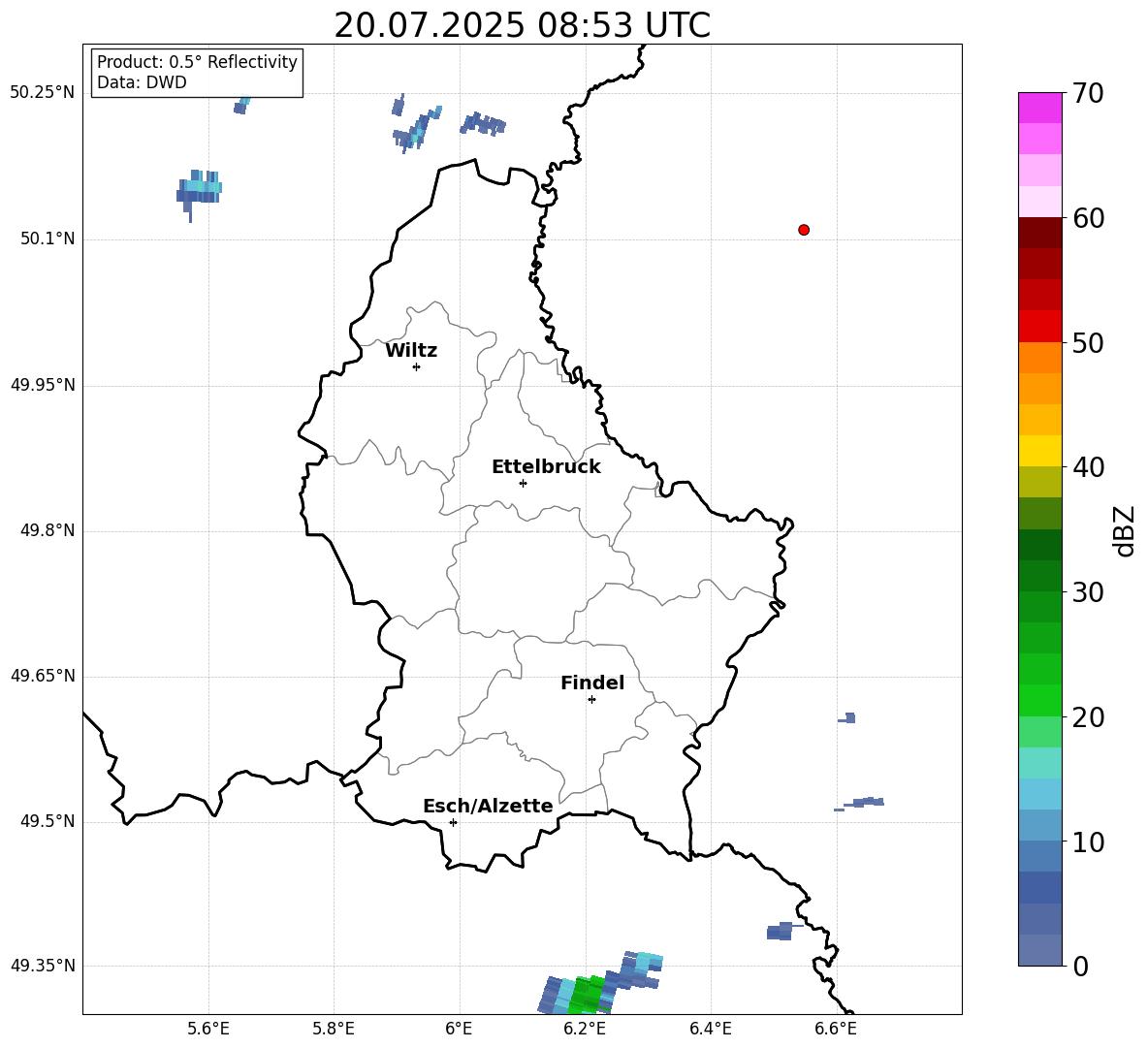Click the 49.65°N latitude label
Viewport: 1148px width, 1048px height.
[42, 676]
